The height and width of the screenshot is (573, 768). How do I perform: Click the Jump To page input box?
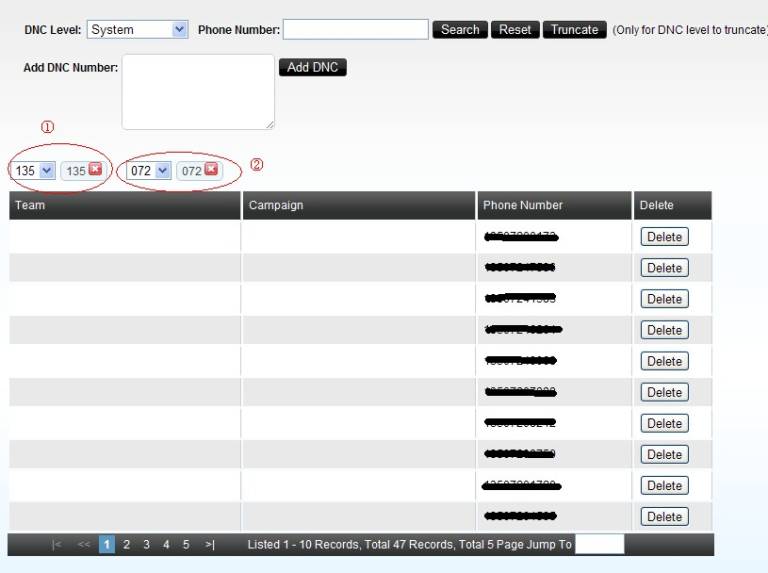[x=599, y=545]
